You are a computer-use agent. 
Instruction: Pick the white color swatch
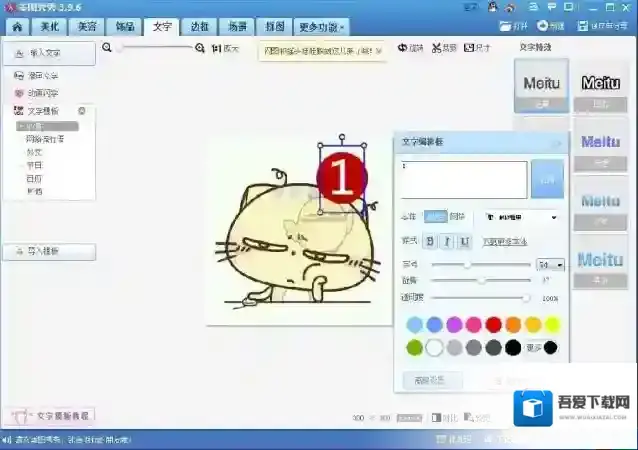(x=434, y=348)
